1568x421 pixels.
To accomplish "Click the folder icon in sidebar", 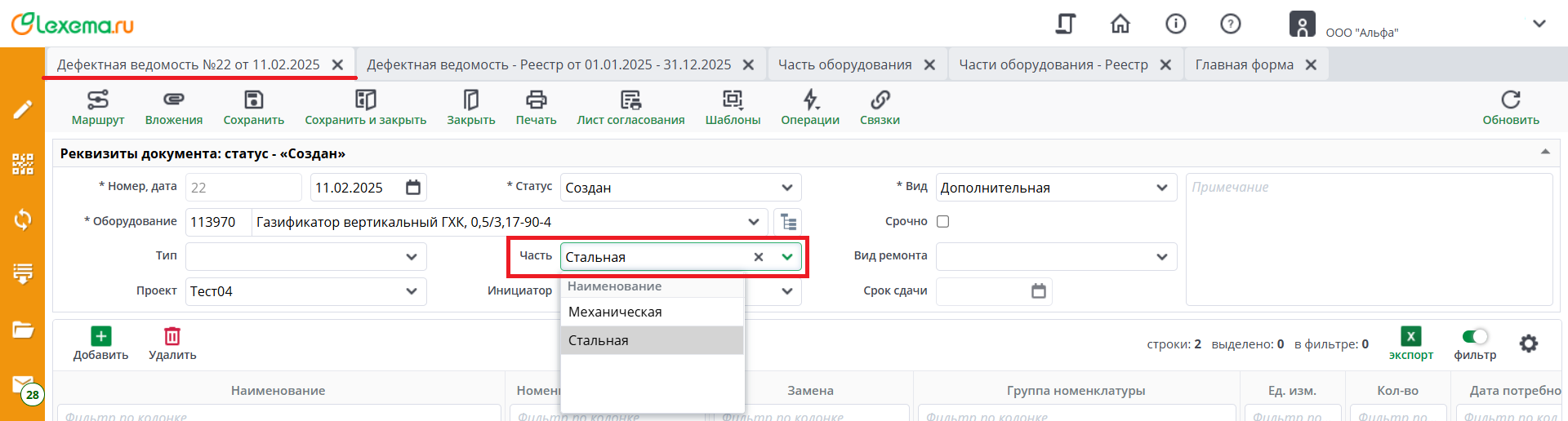I will [23, 330].
